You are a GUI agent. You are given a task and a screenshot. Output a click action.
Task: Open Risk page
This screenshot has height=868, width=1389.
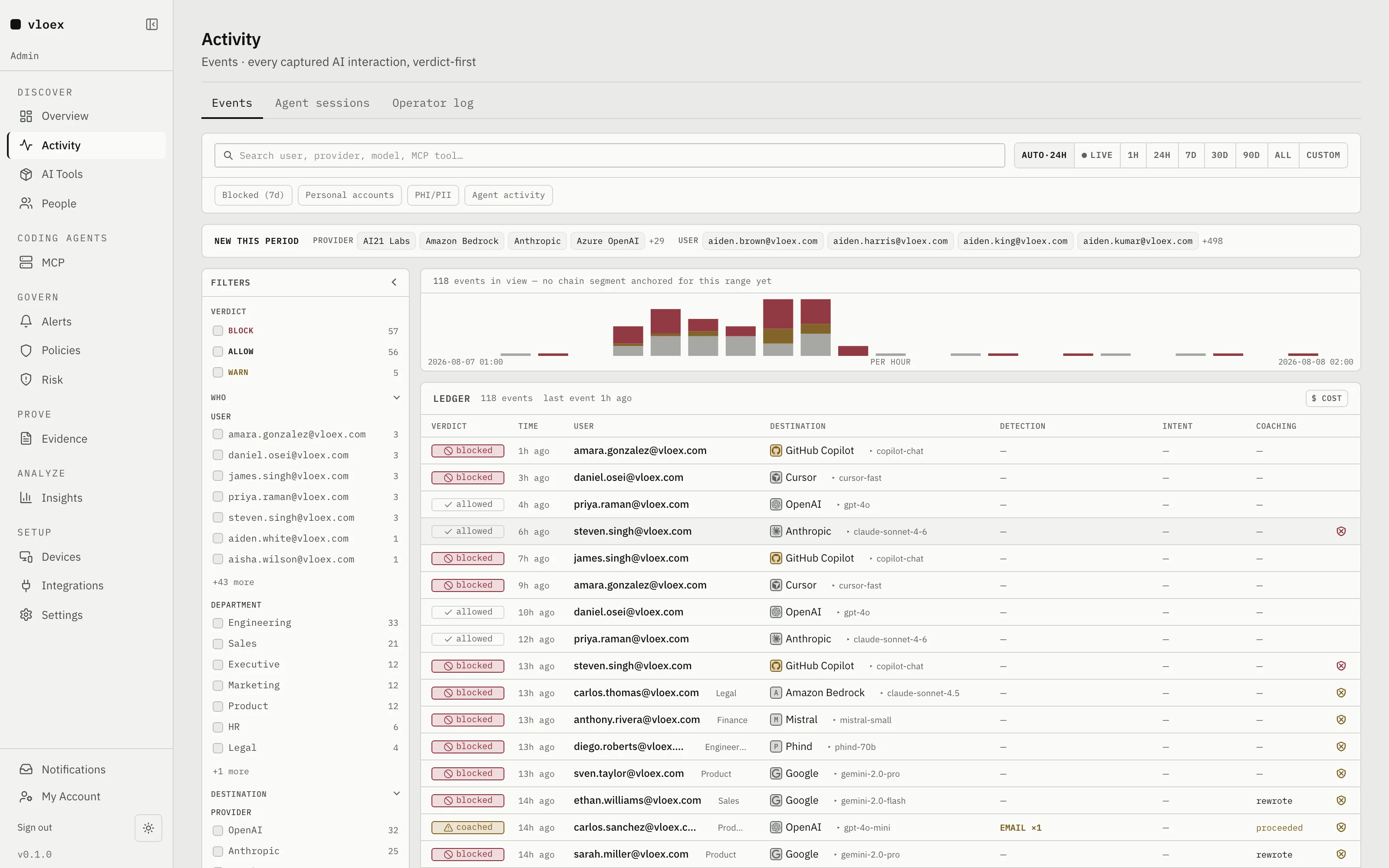(87, 379)
